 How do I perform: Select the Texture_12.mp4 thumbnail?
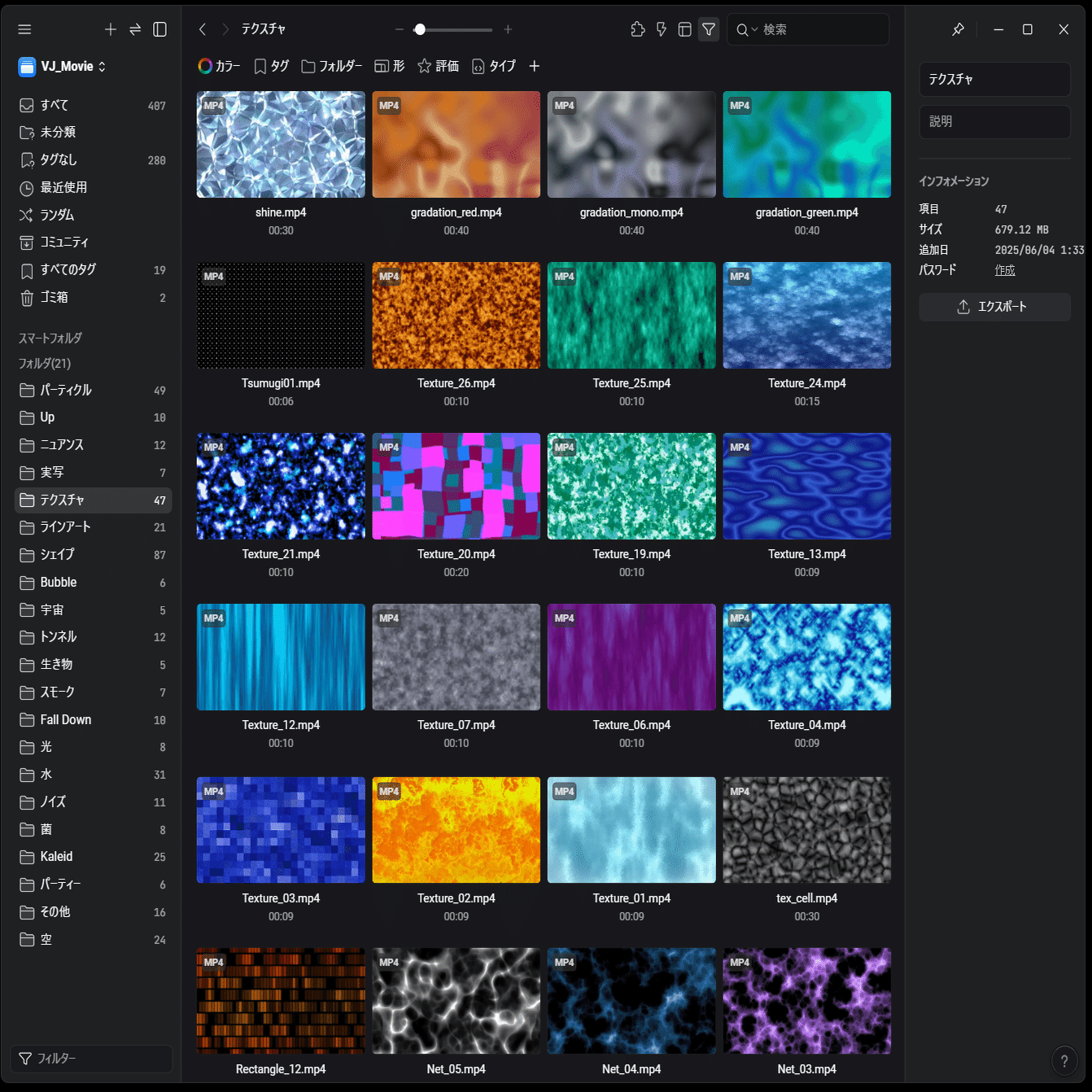click(x=281, y=657)
